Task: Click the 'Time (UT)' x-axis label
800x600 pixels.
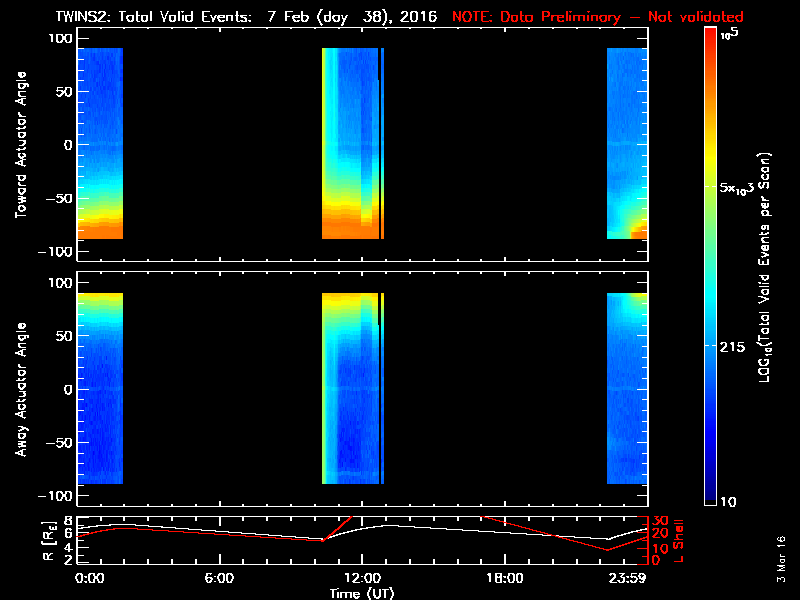Action: pos(362,593)
